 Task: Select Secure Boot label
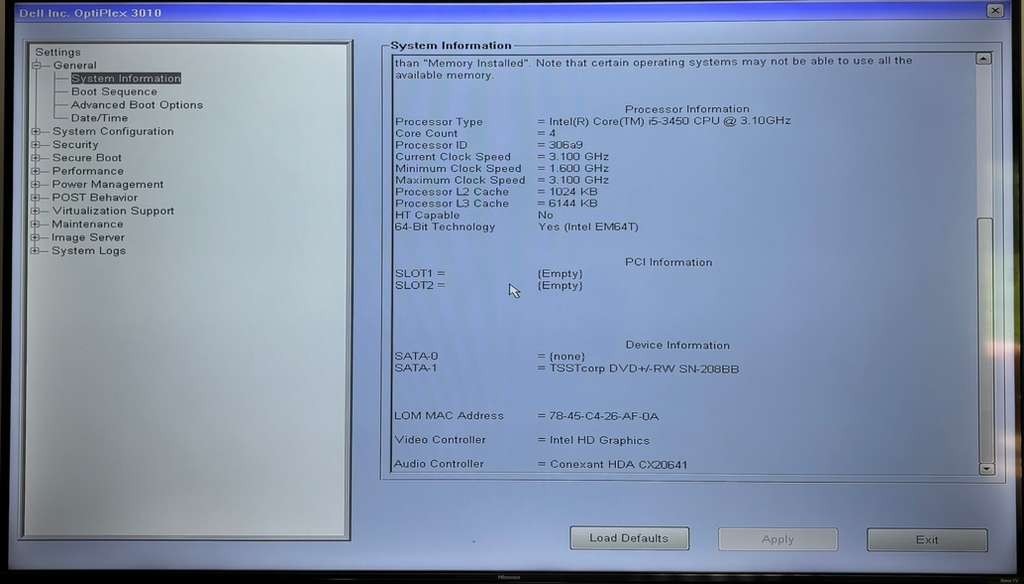tap(88, 158)
